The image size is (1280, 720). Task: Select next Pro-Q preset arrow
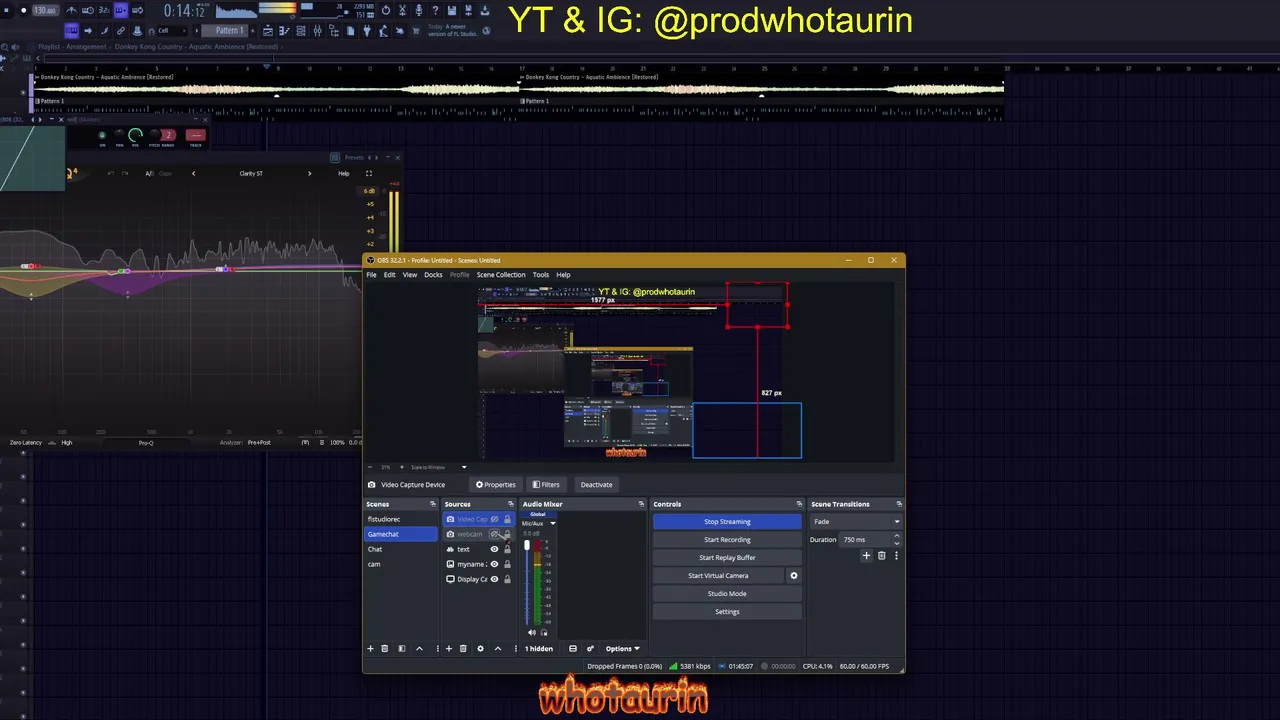coord(309,174)
